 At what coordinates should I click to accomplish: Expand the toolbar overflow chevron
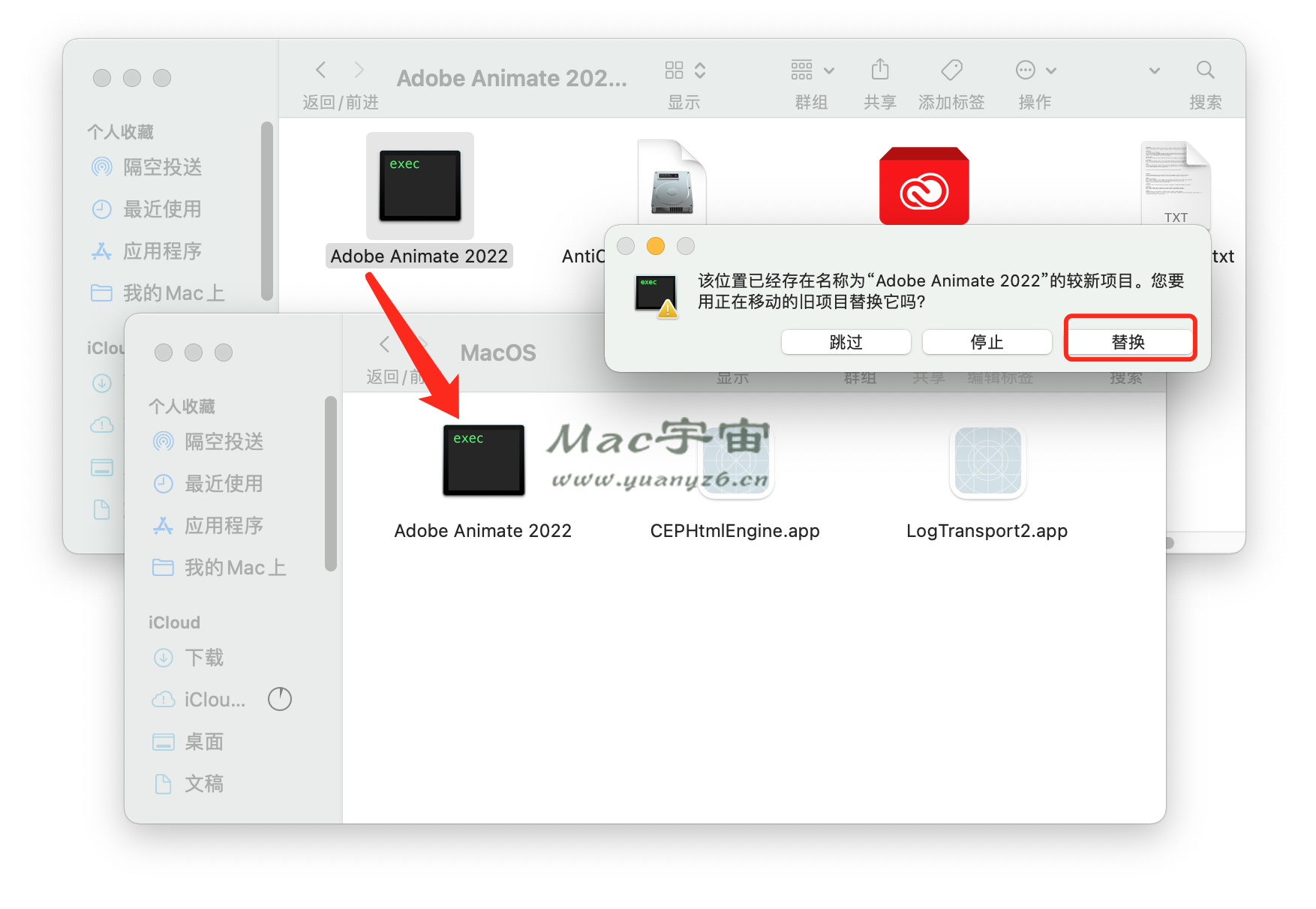[x=1154, y=70]
